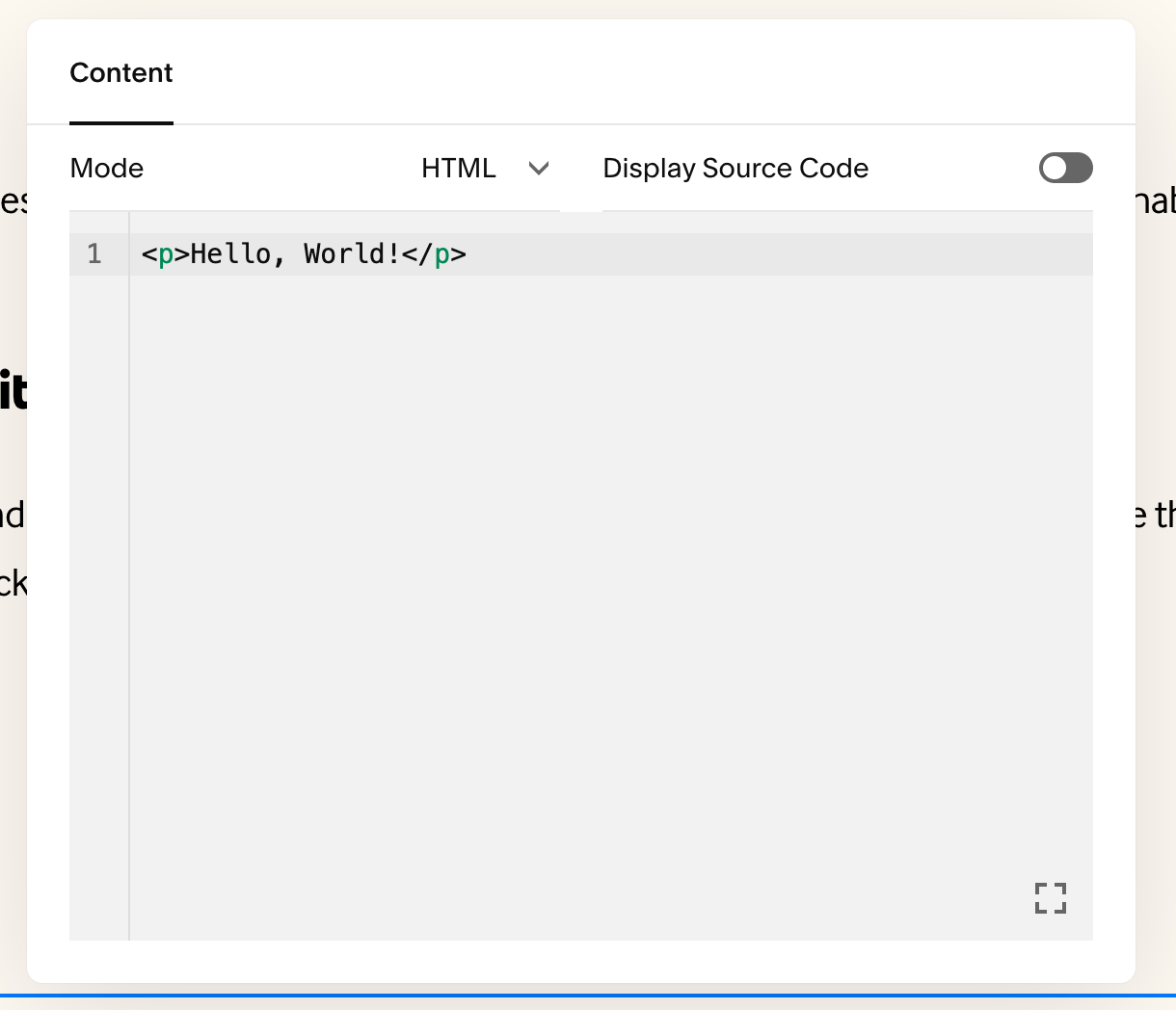Click the cut-off page text "ck" at left edge

click(x=13, y=584)
